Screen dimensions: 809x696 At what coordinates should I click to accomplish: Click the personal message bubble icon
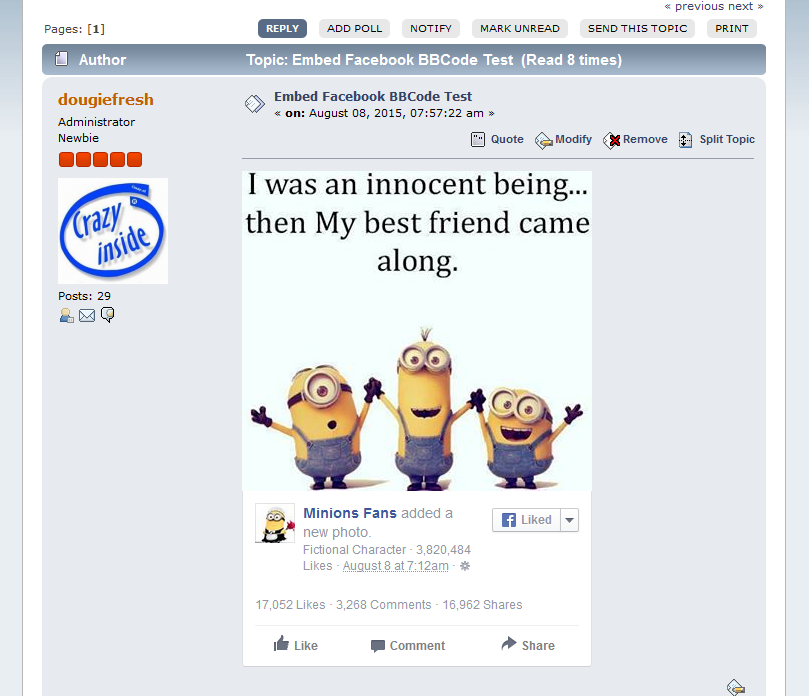[x=107, y=314]
